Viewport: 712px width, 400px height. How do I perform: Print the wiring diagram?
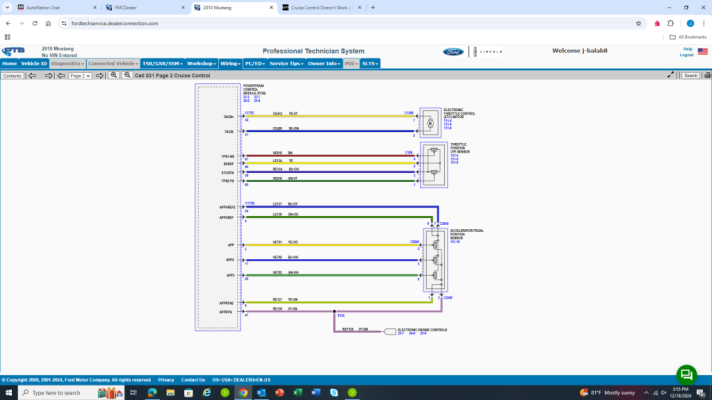(707, 75)
